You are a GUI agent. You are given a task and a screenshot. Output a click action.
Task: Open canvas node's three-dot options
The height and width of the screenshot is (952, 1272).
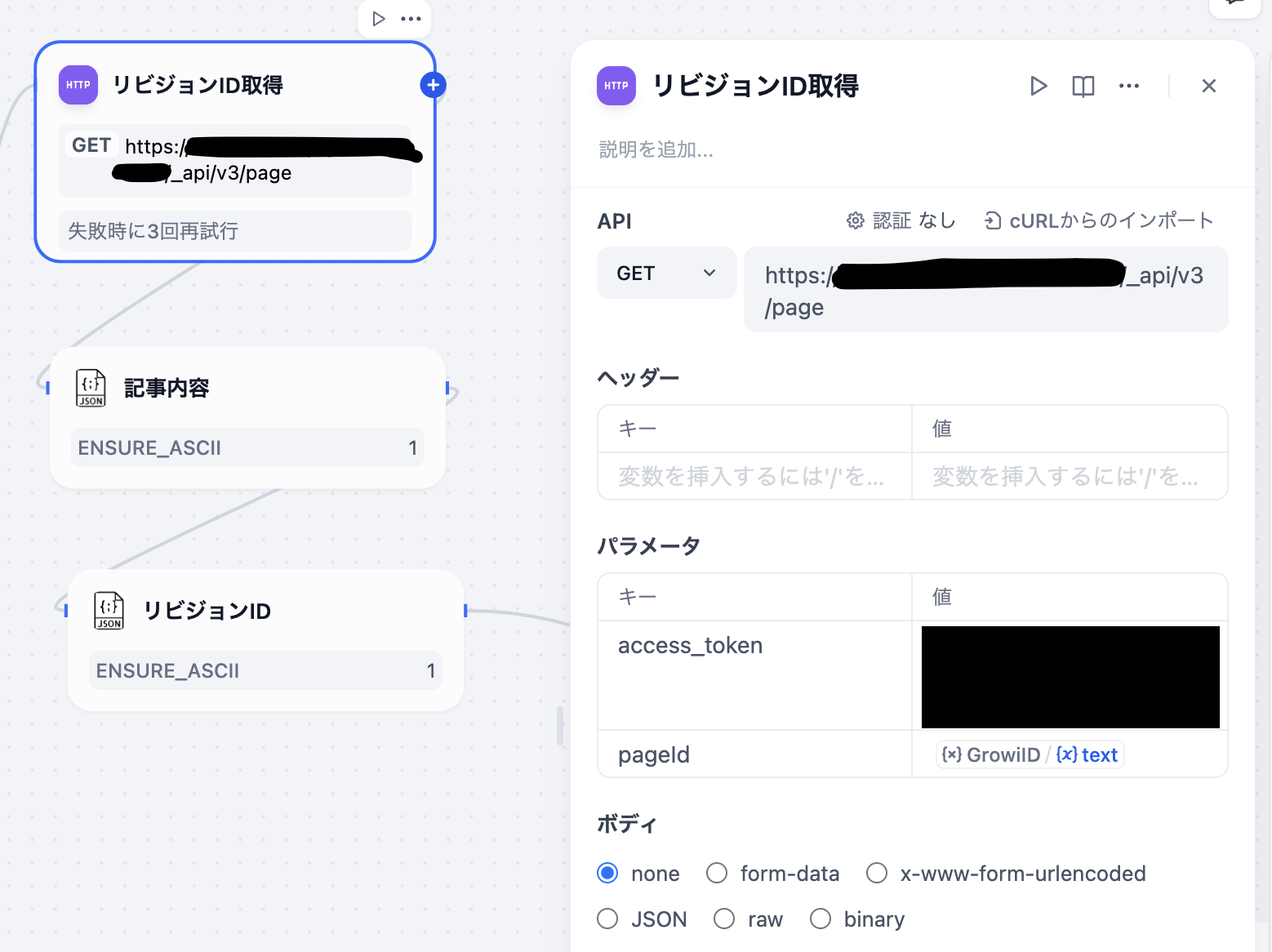point(411,19)
